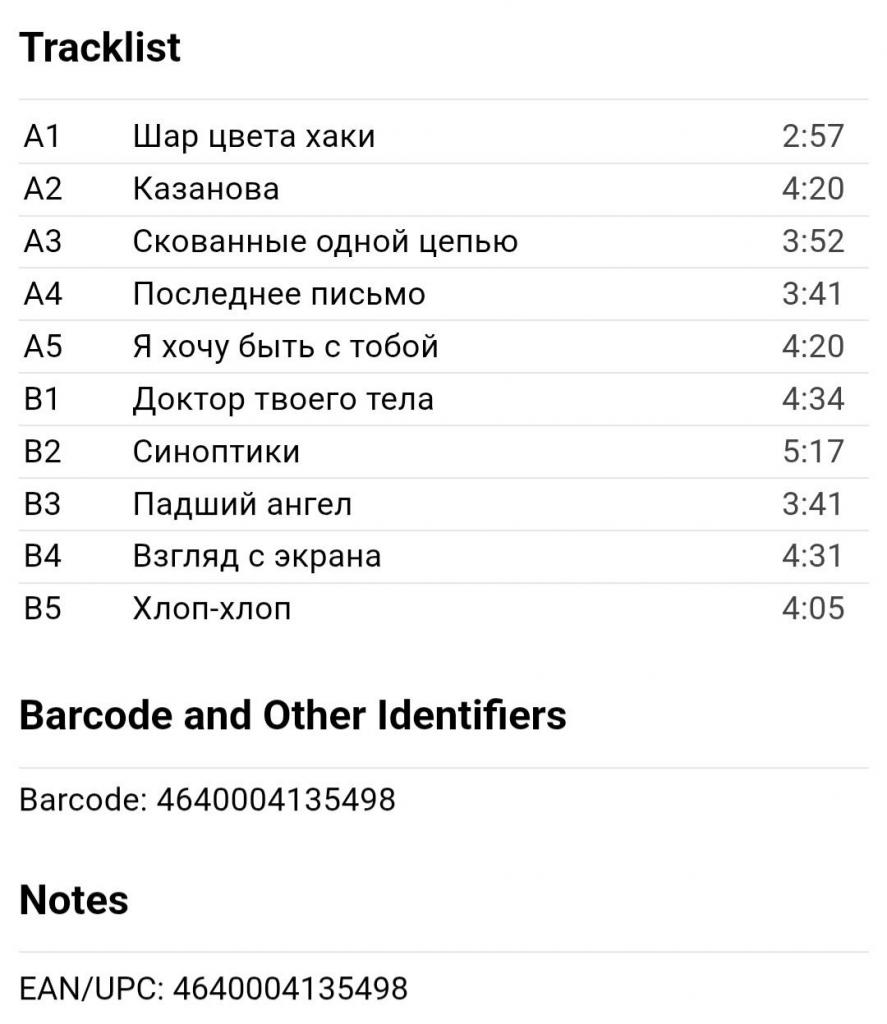Click track A3 Скованные одной цепью
The image size is (887, 1024).
pyautogui.click(x=444, y=242)
